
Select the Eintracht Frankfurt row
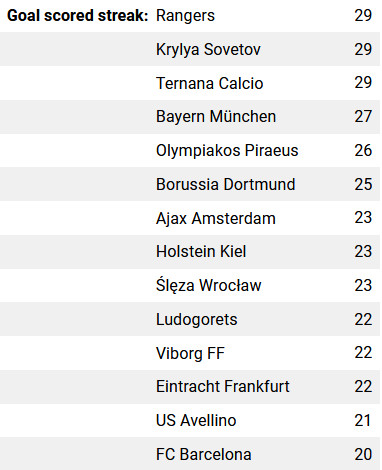click(x=190, y=387)
